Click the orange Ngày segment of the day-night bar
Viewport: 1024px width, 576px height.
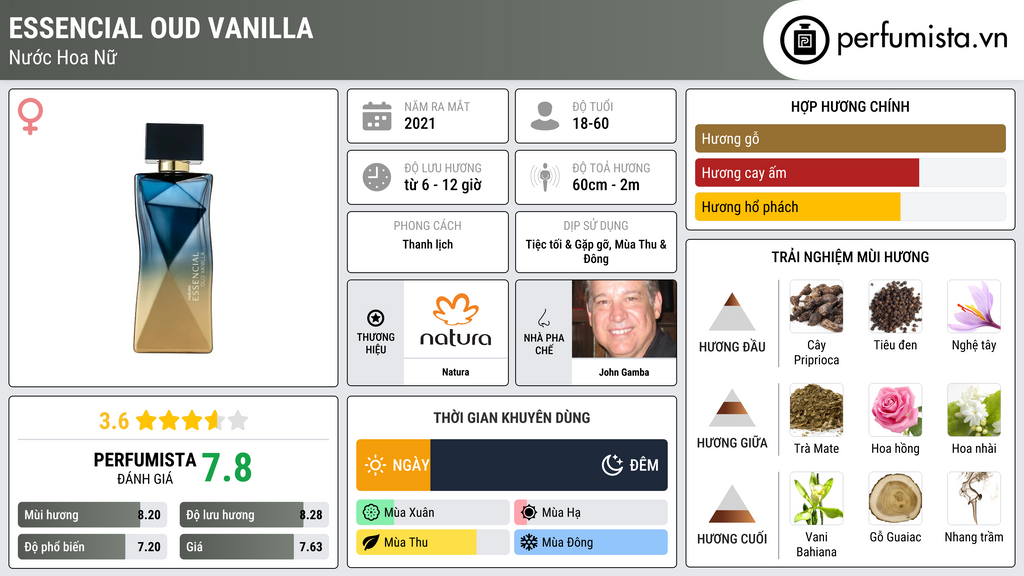click(393, 465)
